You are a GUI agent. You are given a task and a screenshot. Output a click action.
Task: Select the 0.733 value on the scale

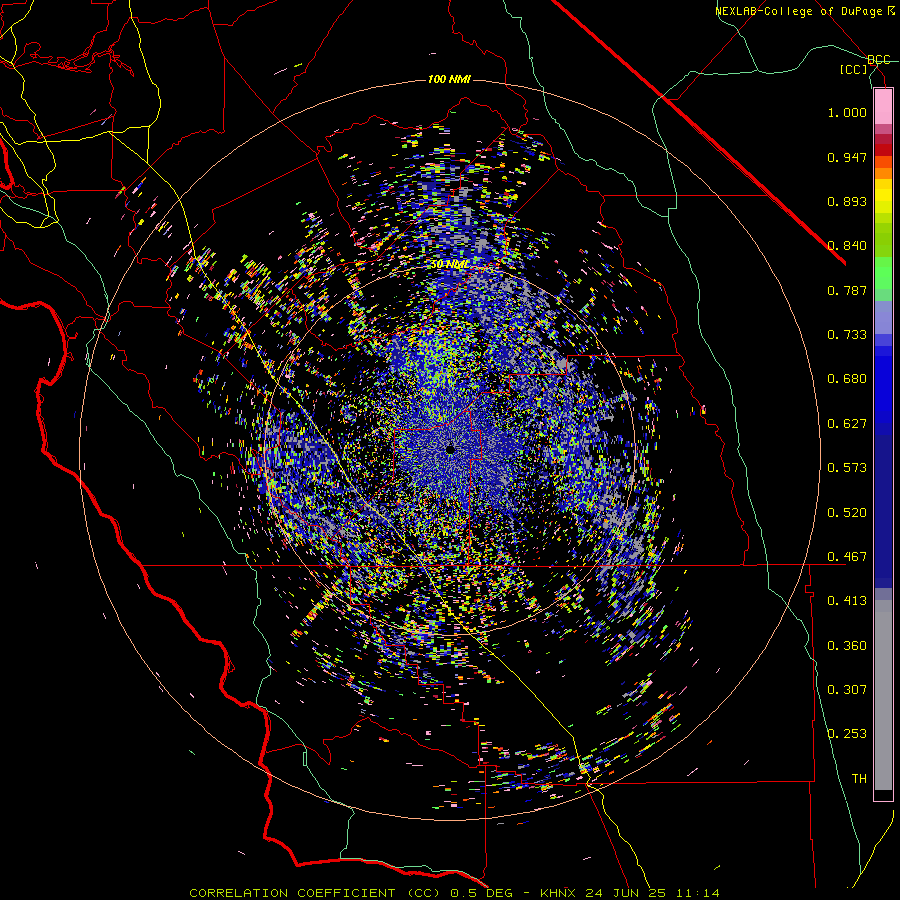tap(847, 335)
